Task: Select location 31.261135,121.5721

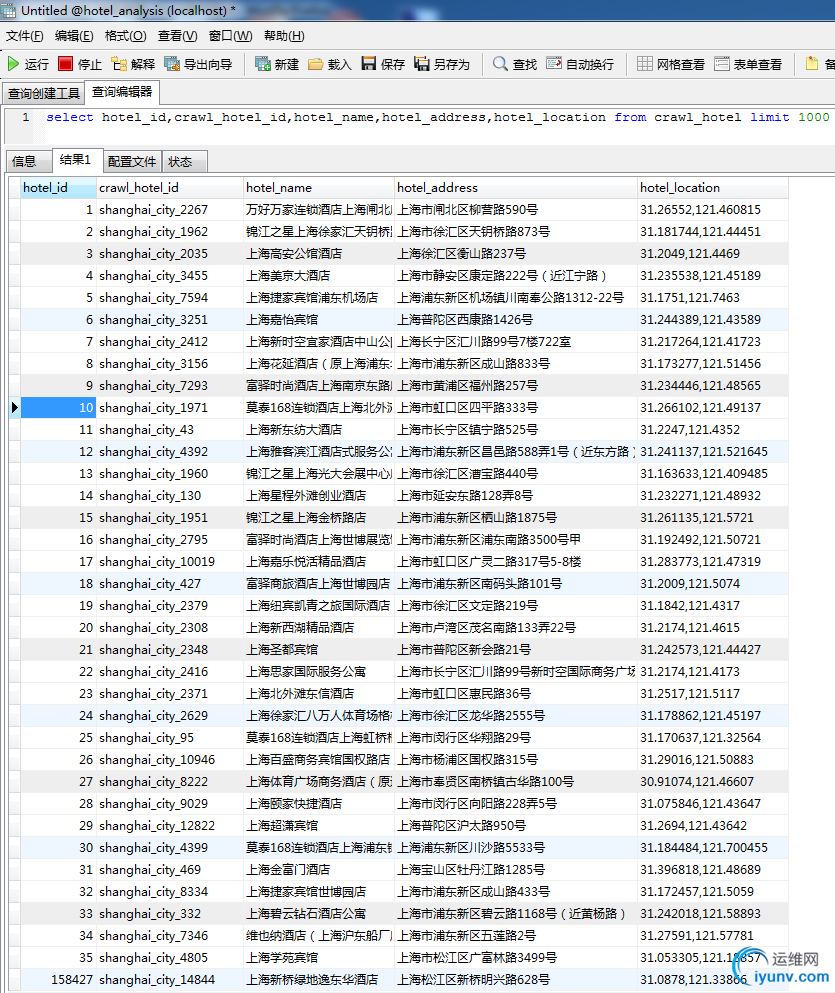Action: click(712, 517)
